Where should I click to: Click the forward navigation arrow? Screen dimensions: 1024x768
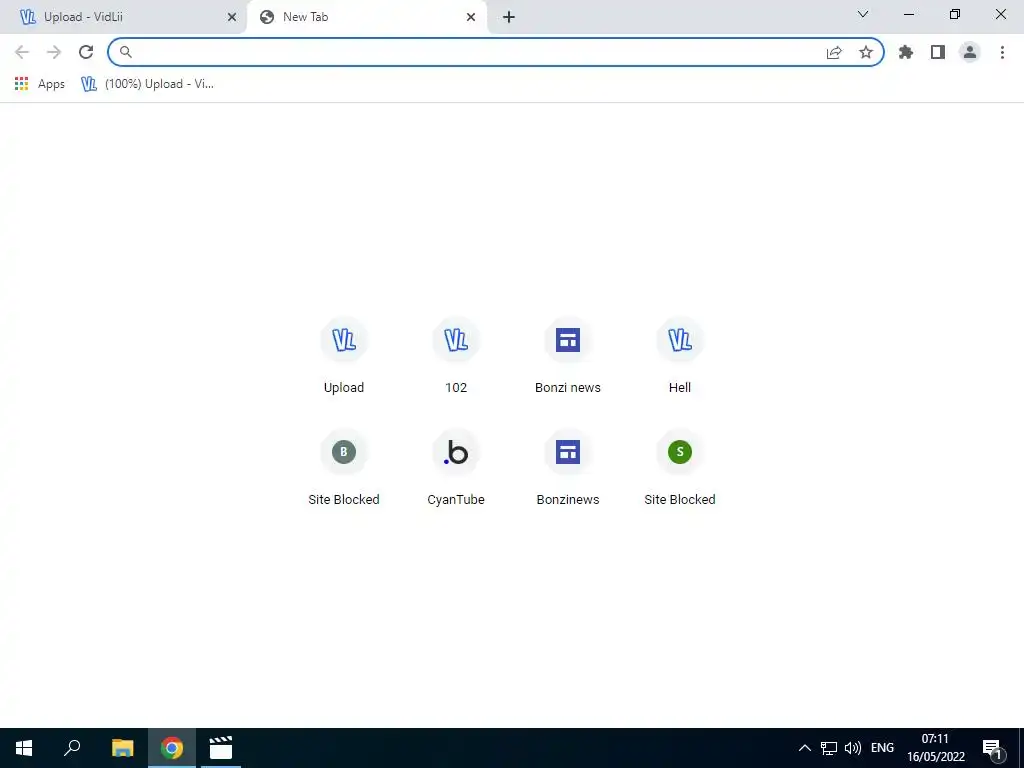click(x=54, y=52)
